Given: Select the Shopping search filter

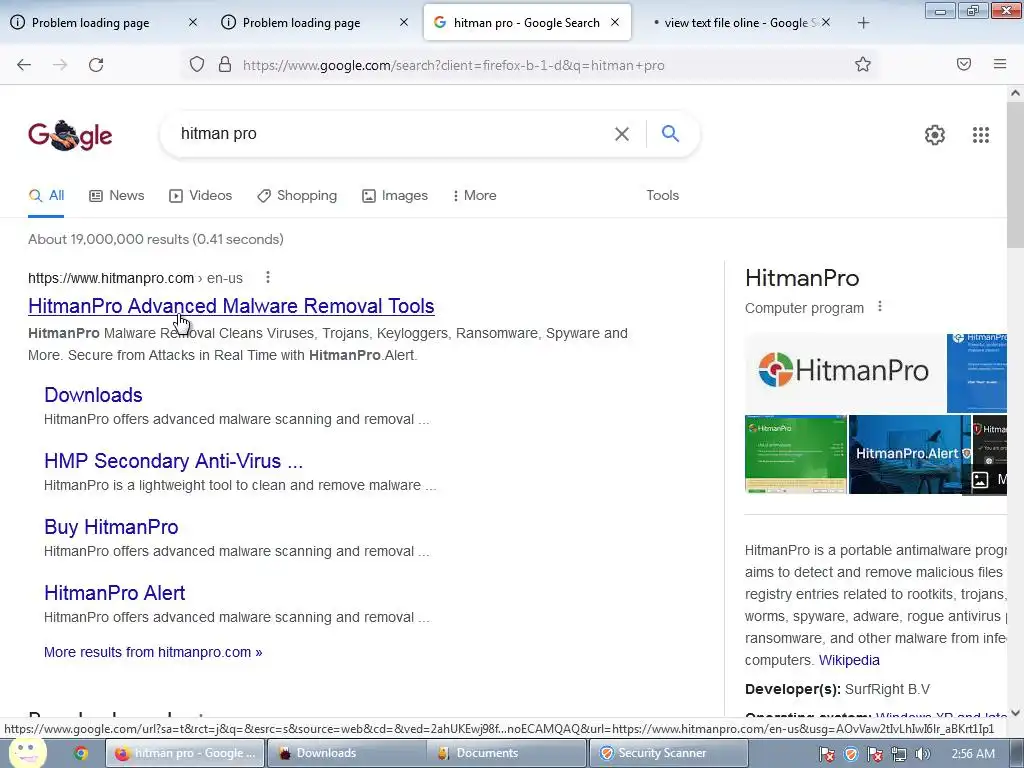Looking at the screenshot, I should click(x=297, y=195).
